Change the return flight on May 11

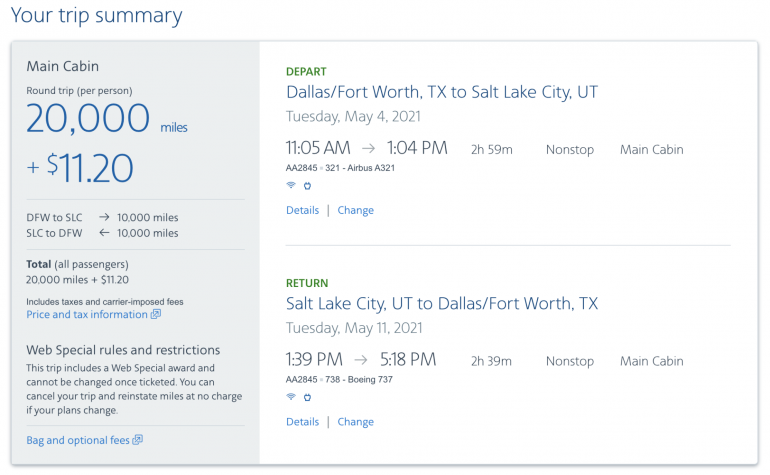click(355, 422)
